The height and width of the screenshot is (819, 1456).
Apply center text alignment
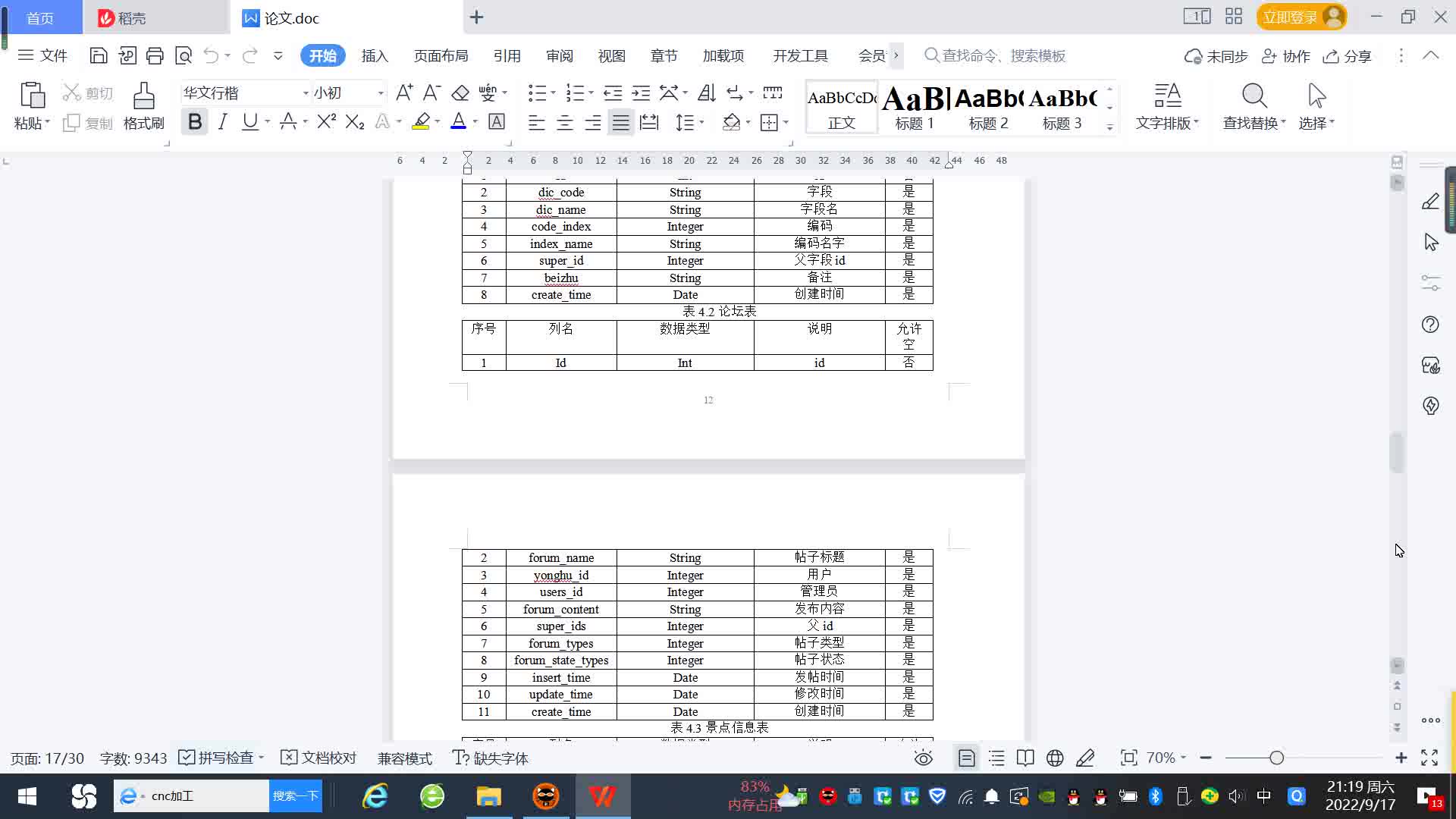(x=565, y=122)
